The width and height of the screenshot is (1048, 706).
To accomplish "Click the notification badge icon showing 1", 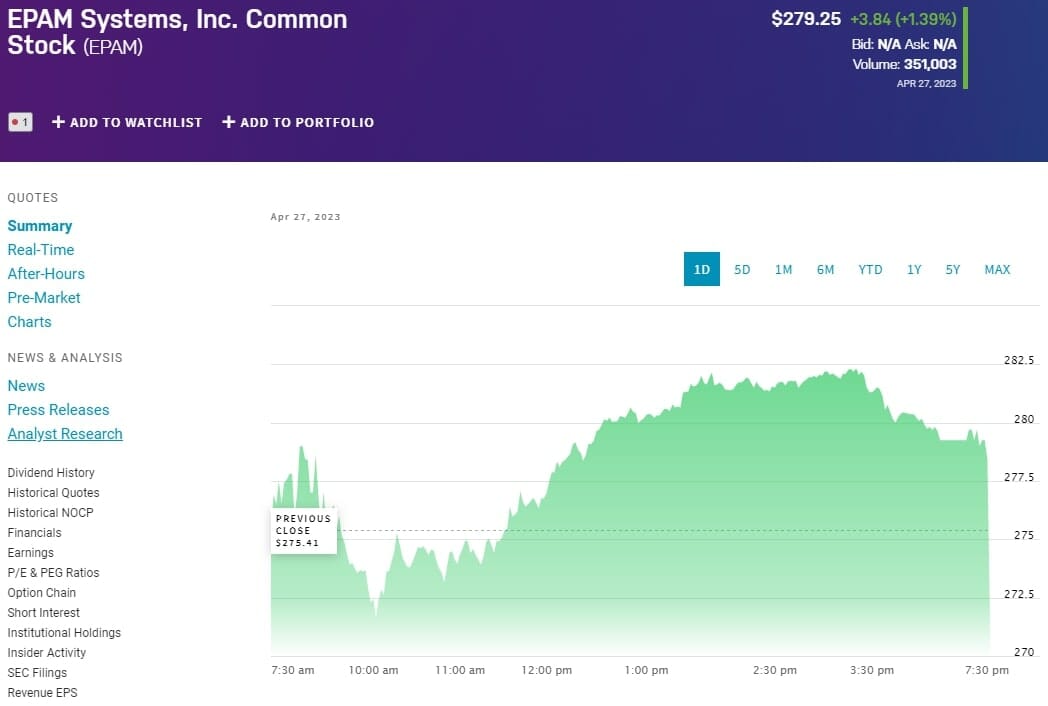I will 20,122.
